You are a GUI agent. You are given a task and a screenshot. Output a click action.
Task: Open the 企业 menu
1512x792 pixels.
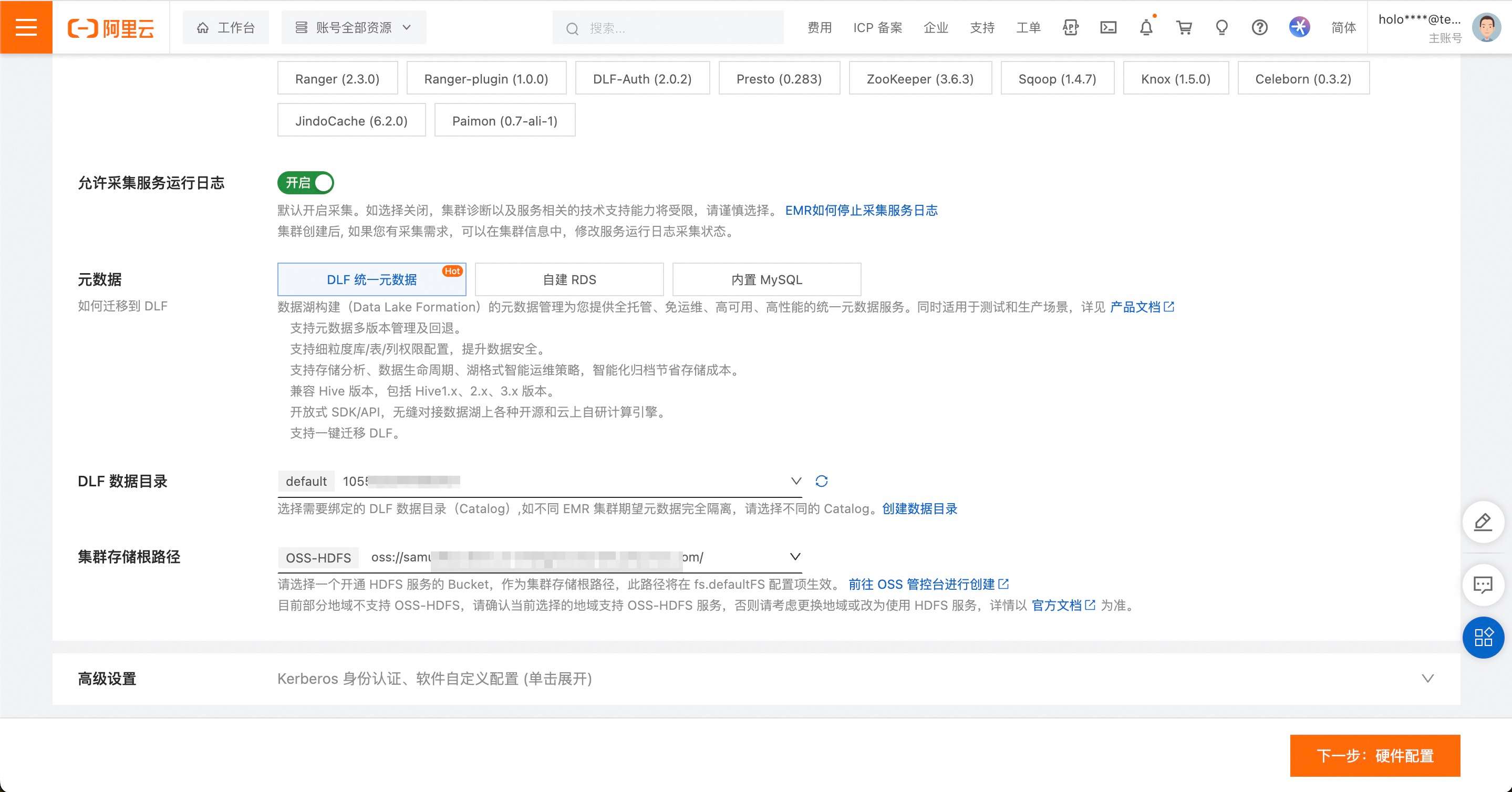[936, 28]
